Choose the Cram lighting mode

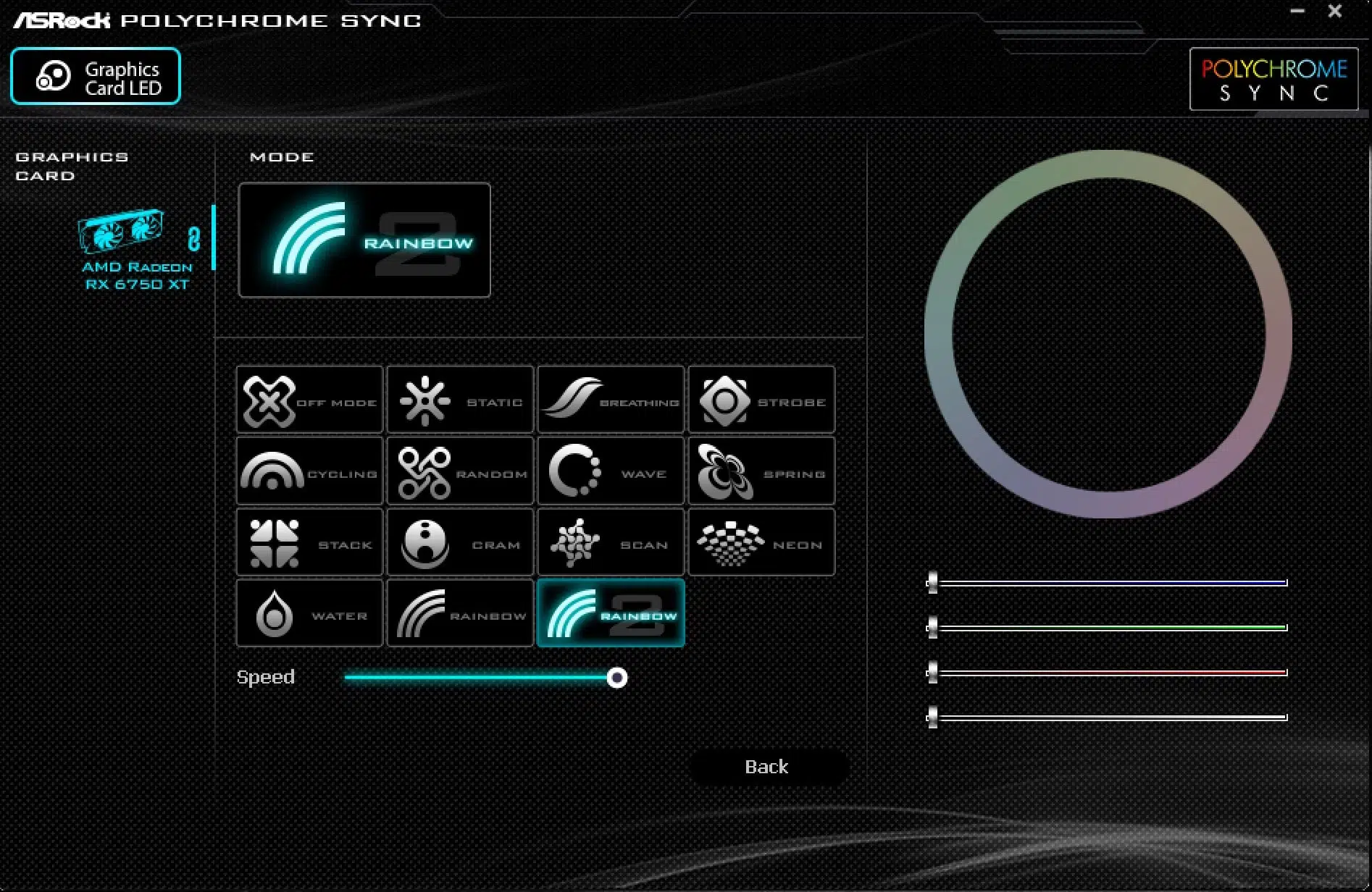(x=460, y=542)
